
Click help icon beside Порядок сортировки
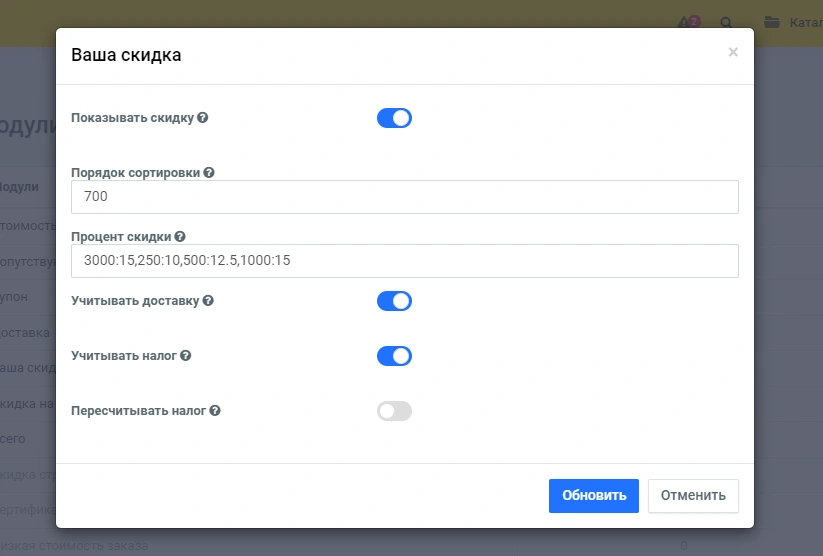[x=209, y=172]
